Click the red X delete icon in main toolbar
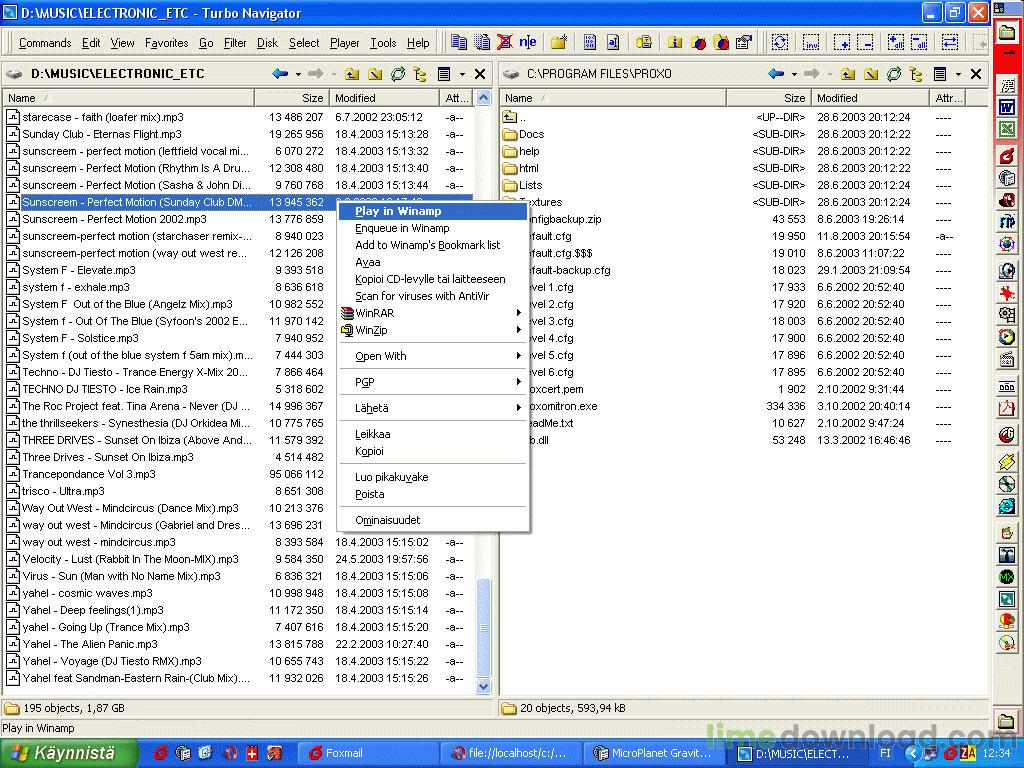The width and height of the screenshot is (1024, 768). (x=505, y=43)
